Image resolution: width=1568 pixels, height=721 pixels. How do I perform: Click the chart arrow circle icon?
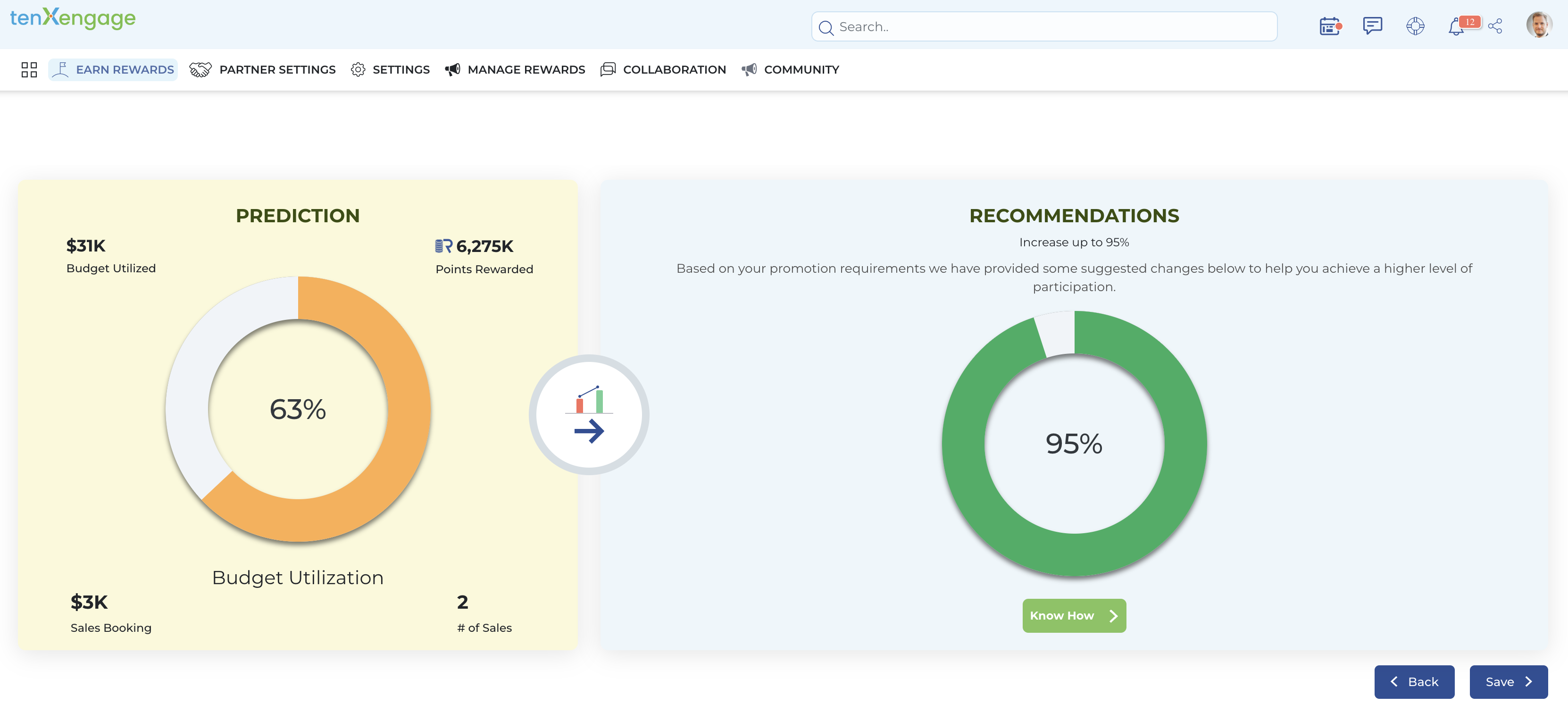tap(589, 415)
